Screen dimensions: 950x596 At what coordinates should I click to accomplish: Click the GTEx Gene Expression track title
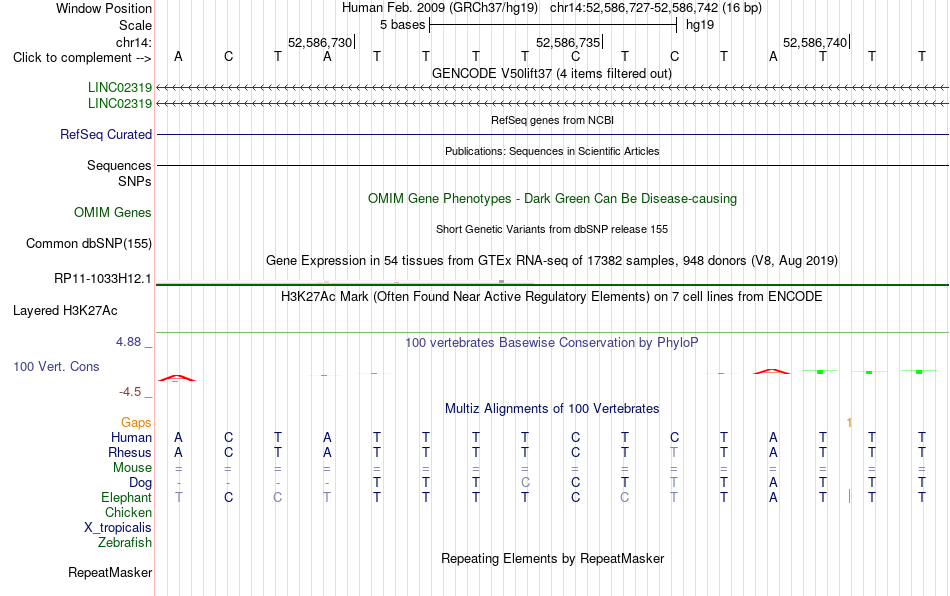point(552,260)
